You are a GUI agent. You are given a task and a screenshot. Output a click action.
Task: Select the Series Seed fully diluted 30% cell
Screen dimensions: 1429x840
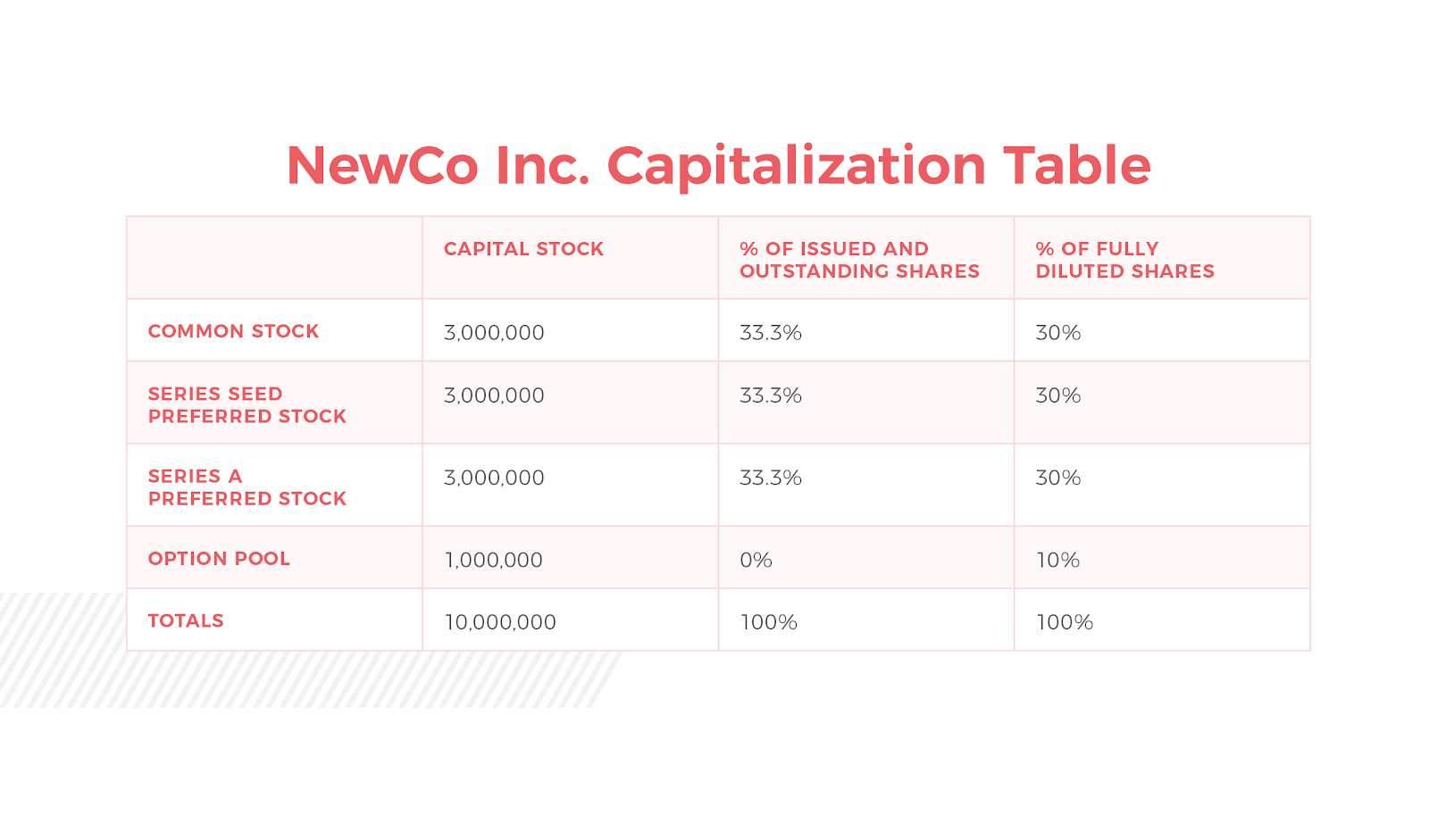(1058, 395)
